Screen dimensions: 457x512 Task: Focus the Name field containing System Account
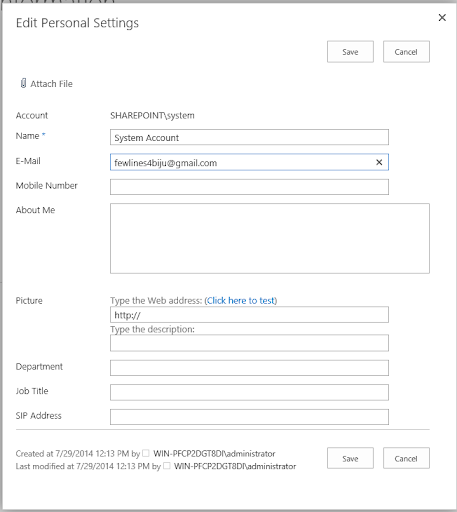[x=249, y=137]
